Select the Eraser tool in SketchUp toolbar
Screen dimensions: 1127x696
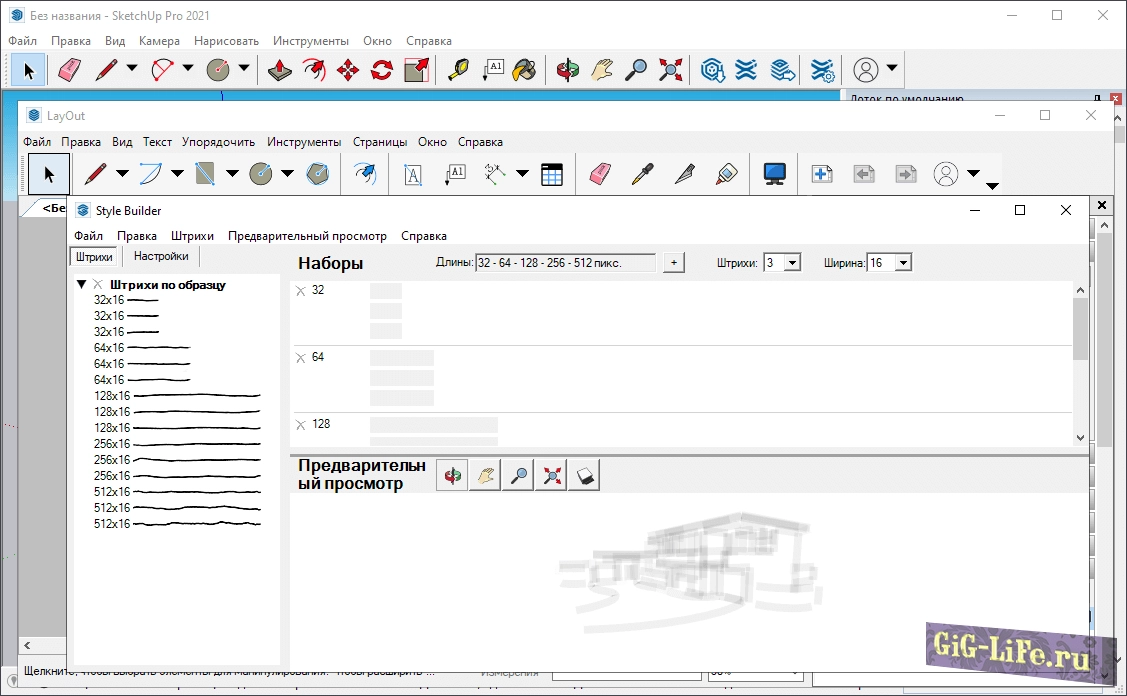69,70
